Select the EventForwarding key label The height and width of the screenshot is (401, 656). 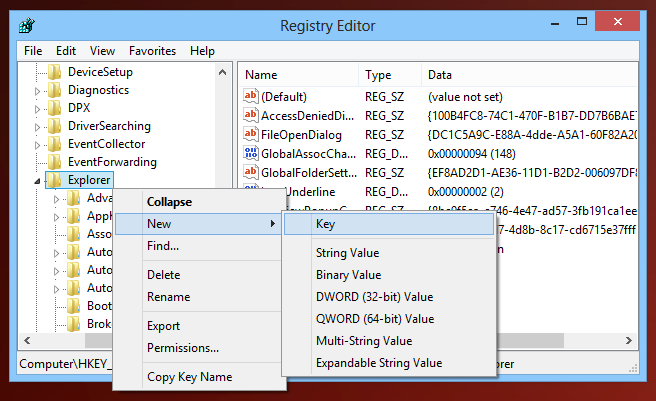coord(112,162)
